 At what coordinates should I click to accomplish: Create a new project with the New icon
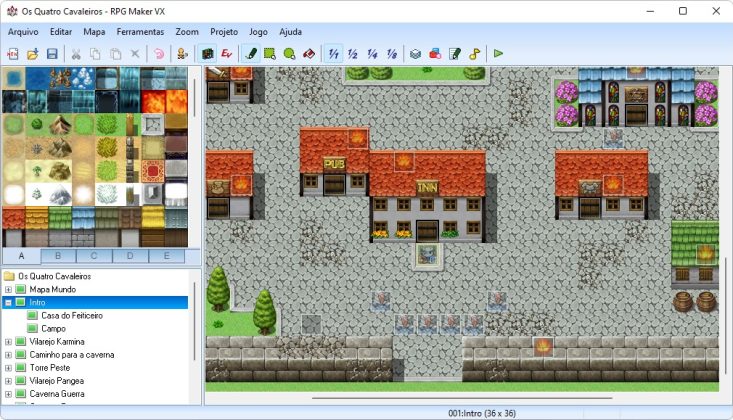[x=13, y=54]
